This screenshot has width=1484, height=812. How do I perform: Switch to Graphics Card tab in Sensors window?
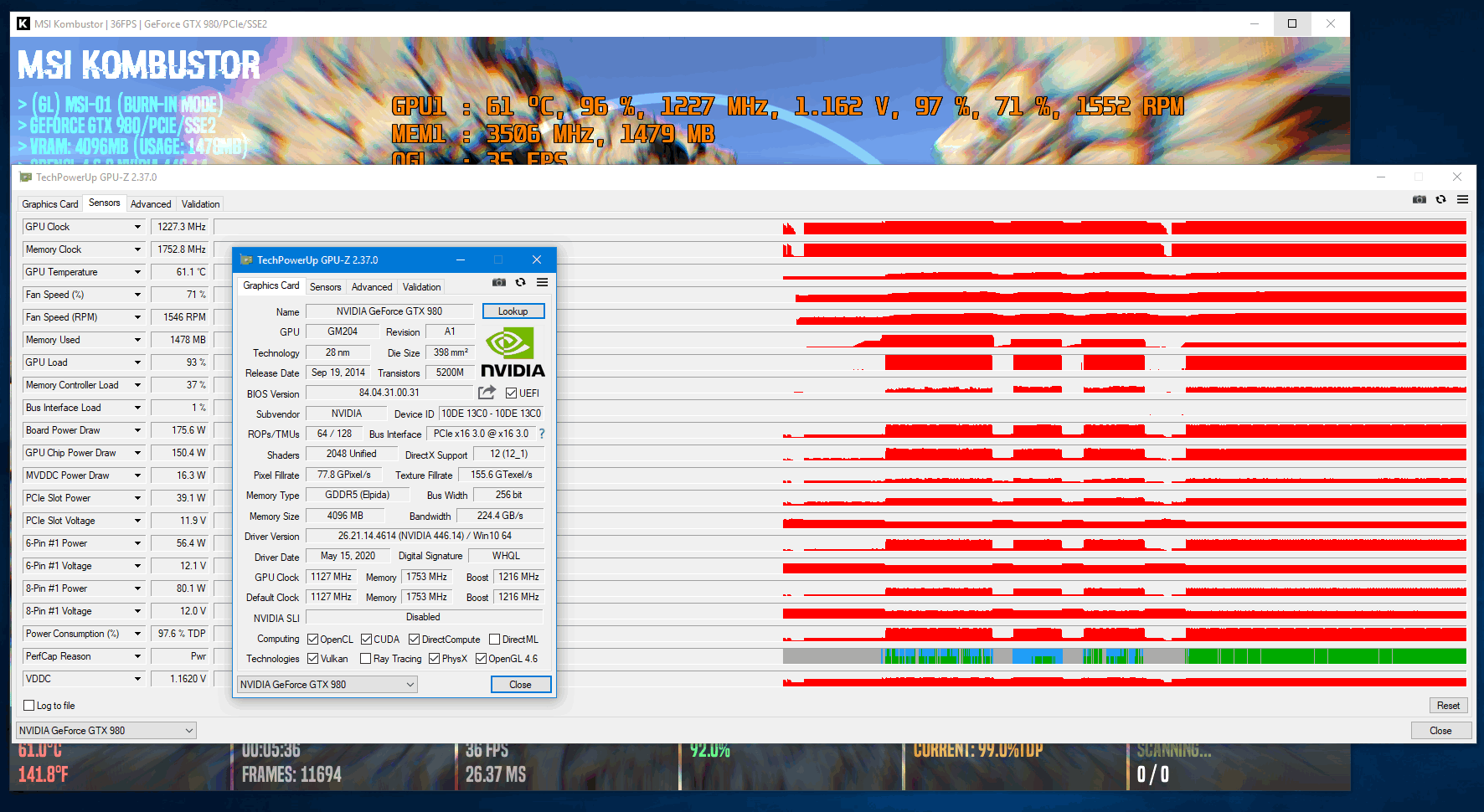[50, 203]
